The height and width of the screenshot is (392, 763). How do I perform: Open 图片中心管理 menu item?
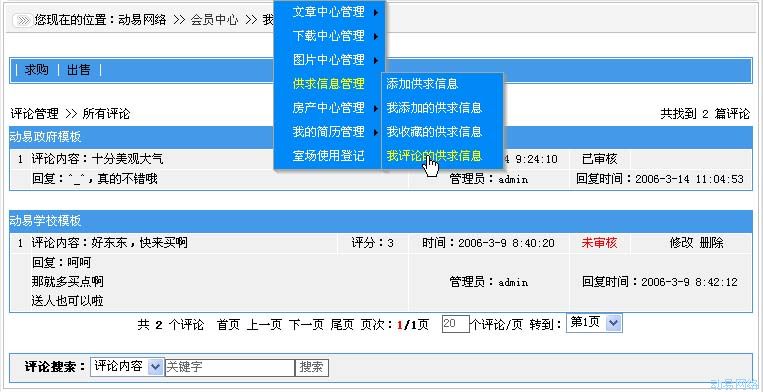click(328, 60)
